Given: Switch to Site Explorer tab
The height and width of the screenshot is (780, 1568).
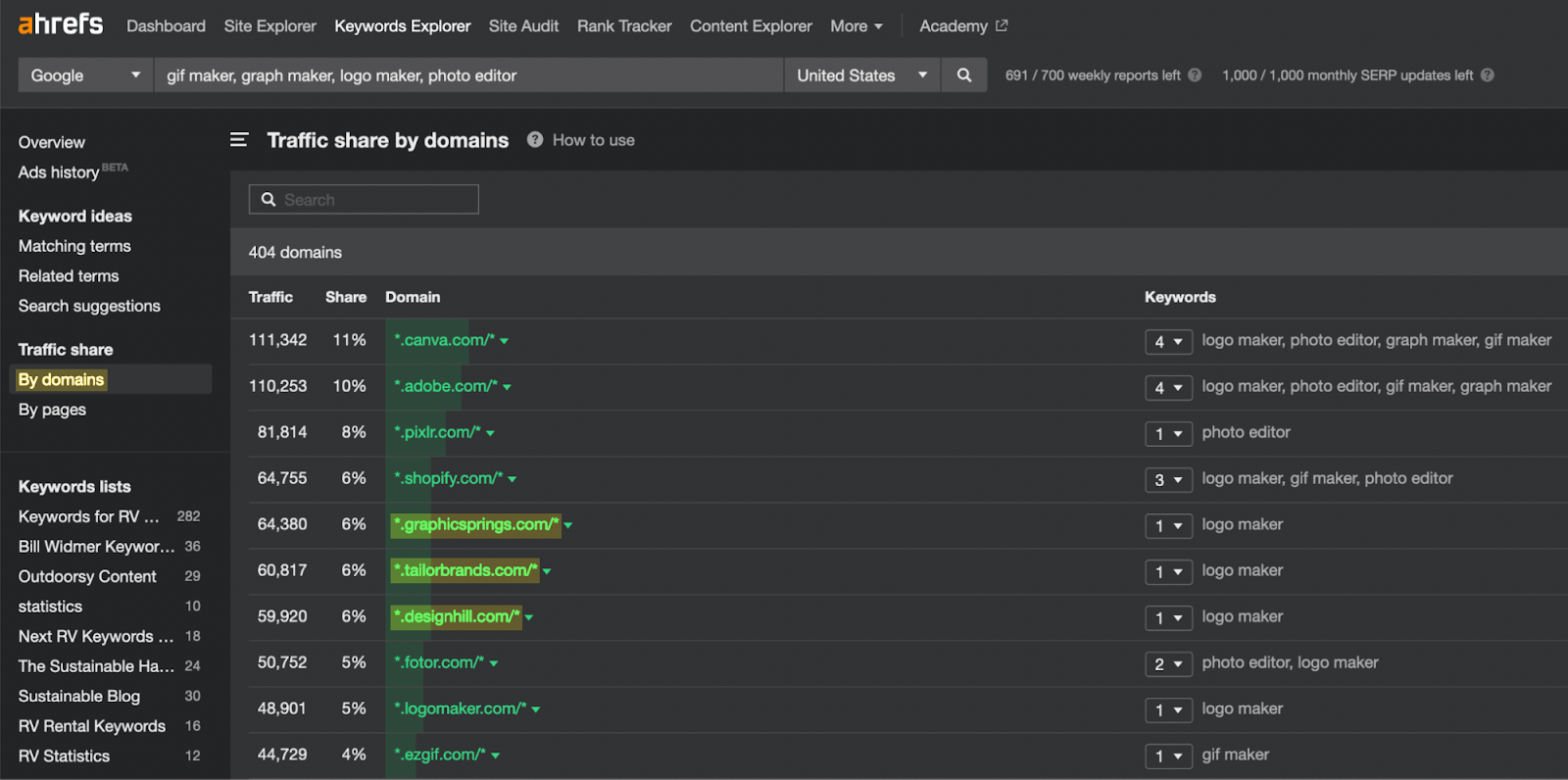Looking at the screenshot, I should click(x=269, y=26).
